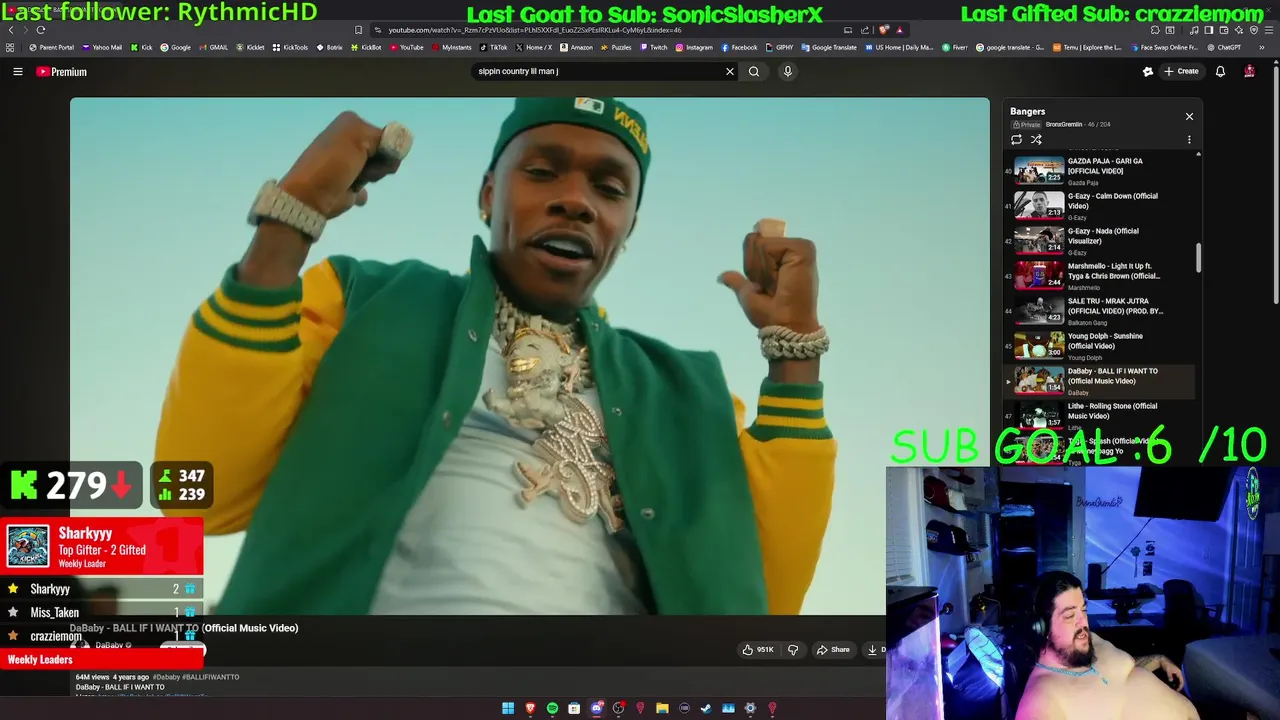Viewport: 1280px width, 720px height.
Task: Start voice search with microphone
Action: 788,71
